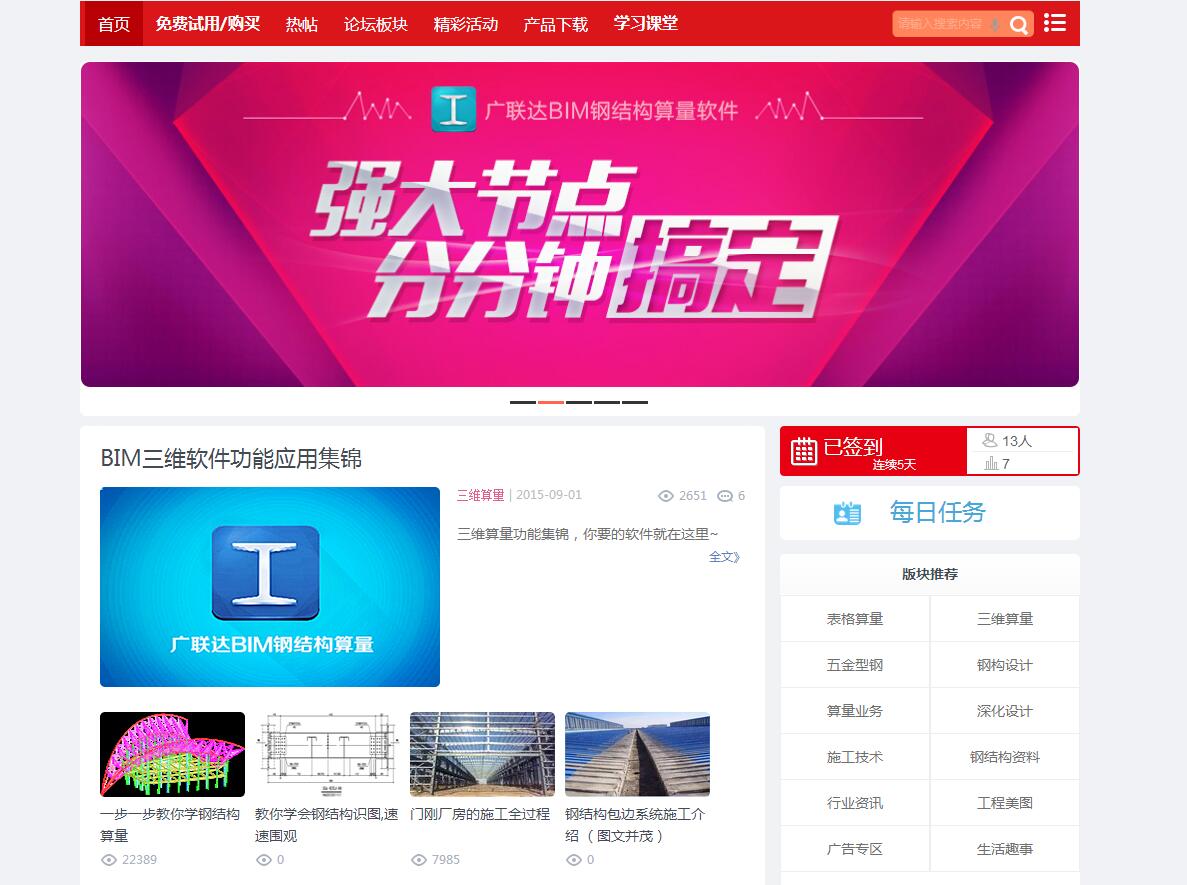This screenshot has height=885, width=1187.
Task: Open 学习课堂 menu item
Action: pyautogui.click(x=646, y=23)
